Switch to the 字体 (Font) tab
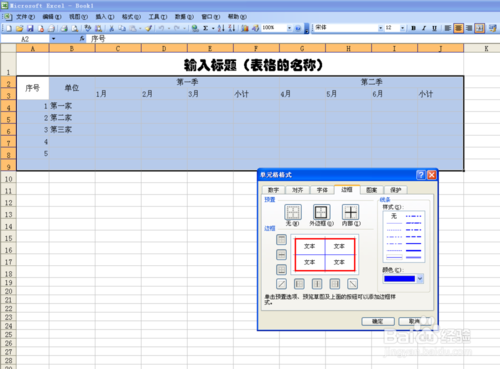This screenshot has height=369, width=500. pyautogui.click(x=322, y=190)
